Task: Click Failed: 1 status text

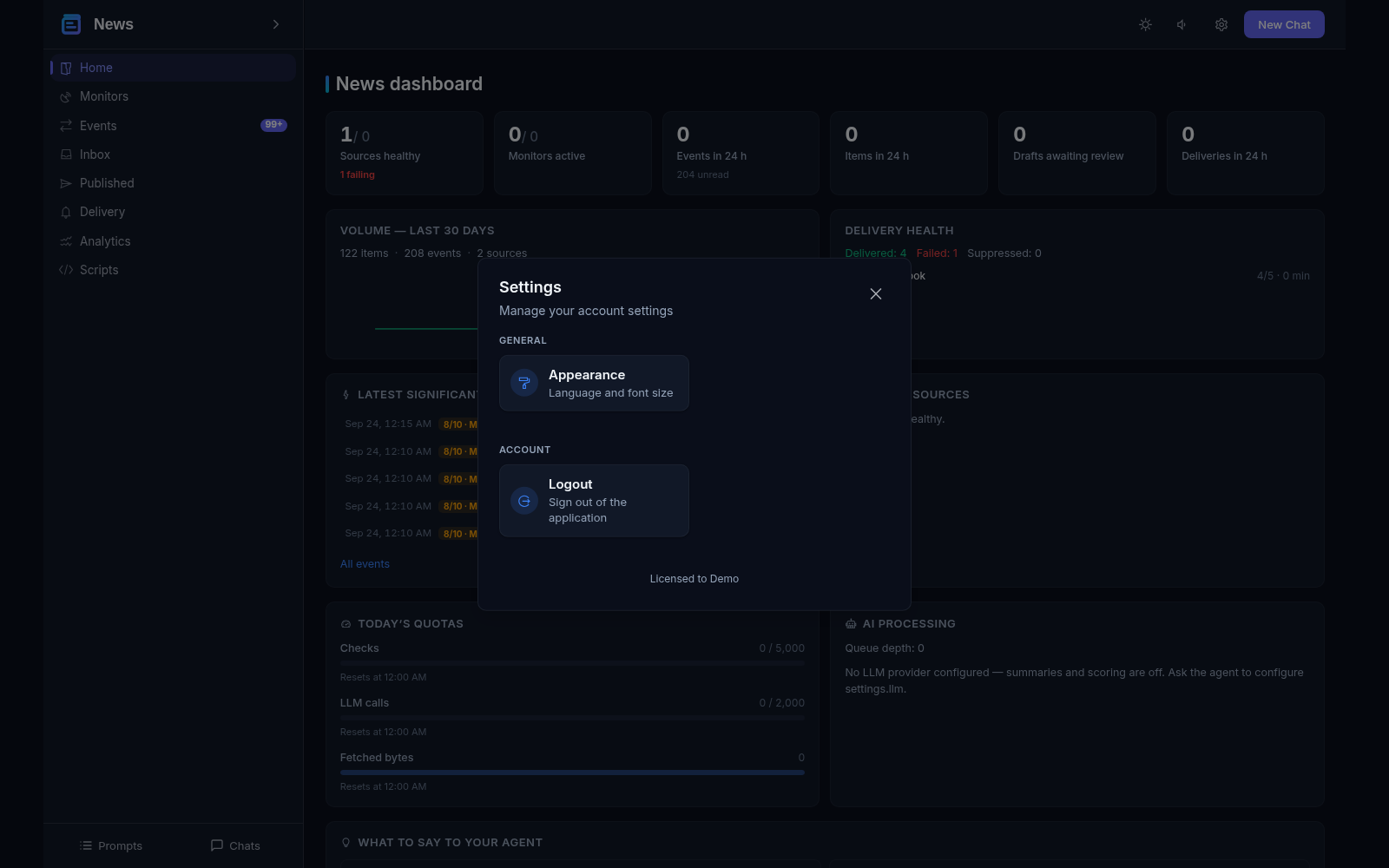Action: [x=938, y=253]
